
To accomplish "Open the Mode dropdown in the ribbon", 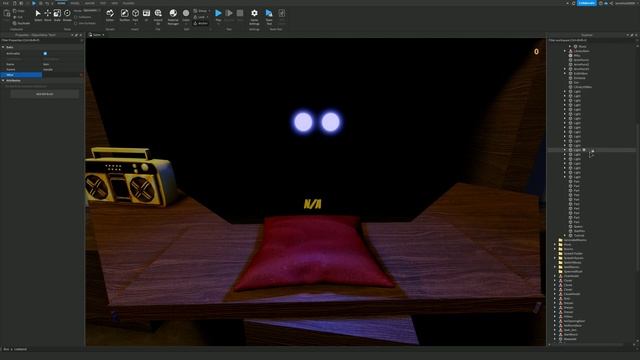I will (x=91, y=11).
